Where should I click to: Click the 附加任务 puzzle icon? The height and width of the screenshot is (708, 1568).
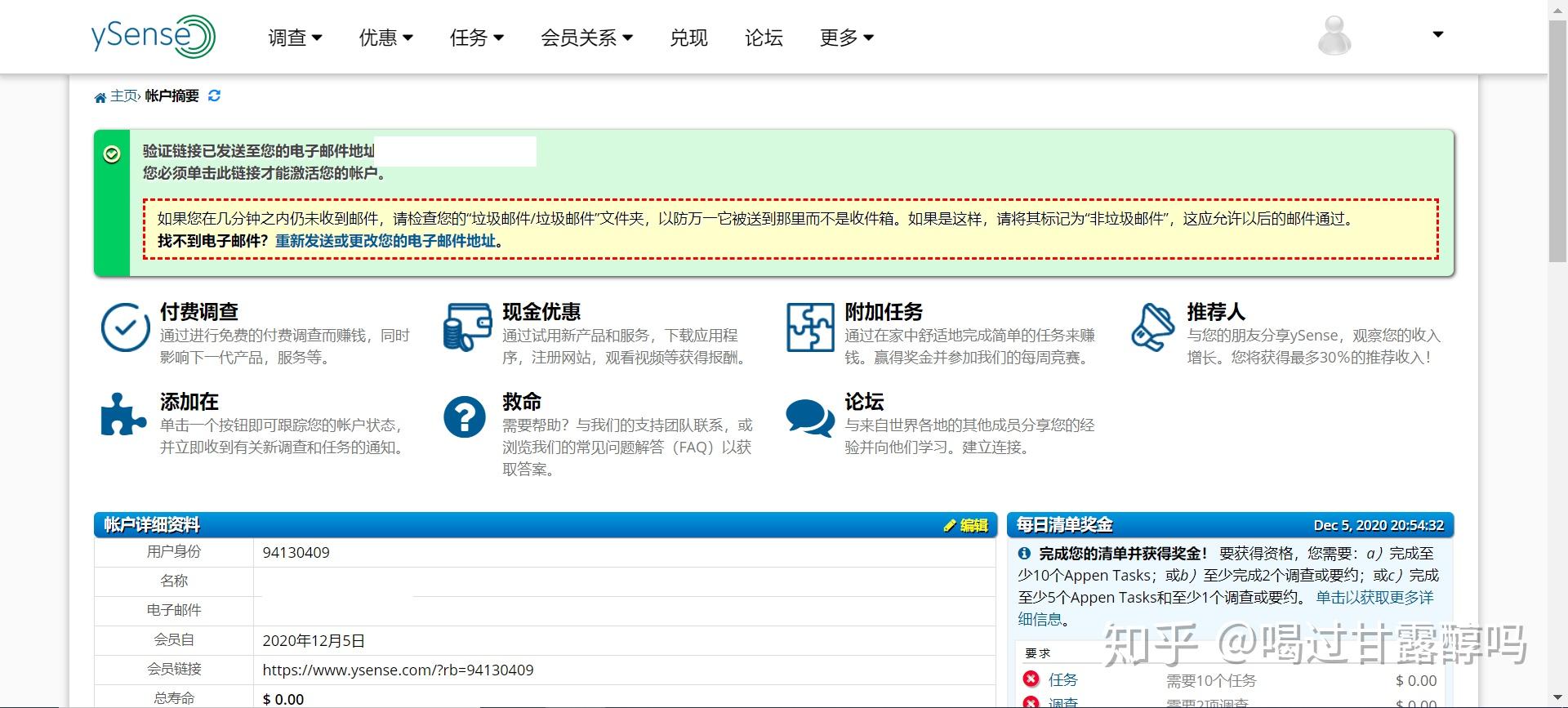810,327
